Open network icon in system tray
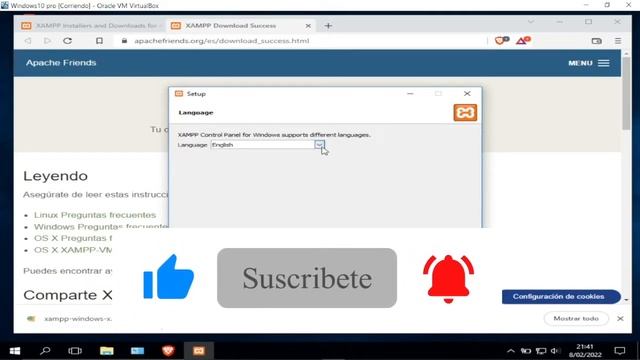The image size is (640, 360). [x=541, y=351]
